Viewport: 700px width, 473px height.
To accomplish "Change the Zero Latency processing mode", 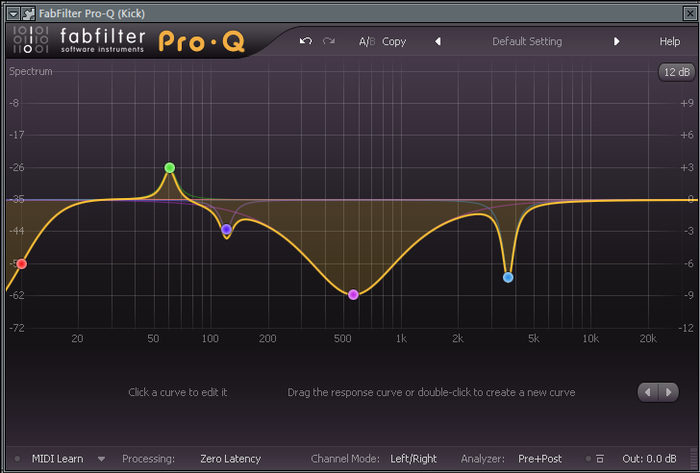I will [x=230, y=459].
